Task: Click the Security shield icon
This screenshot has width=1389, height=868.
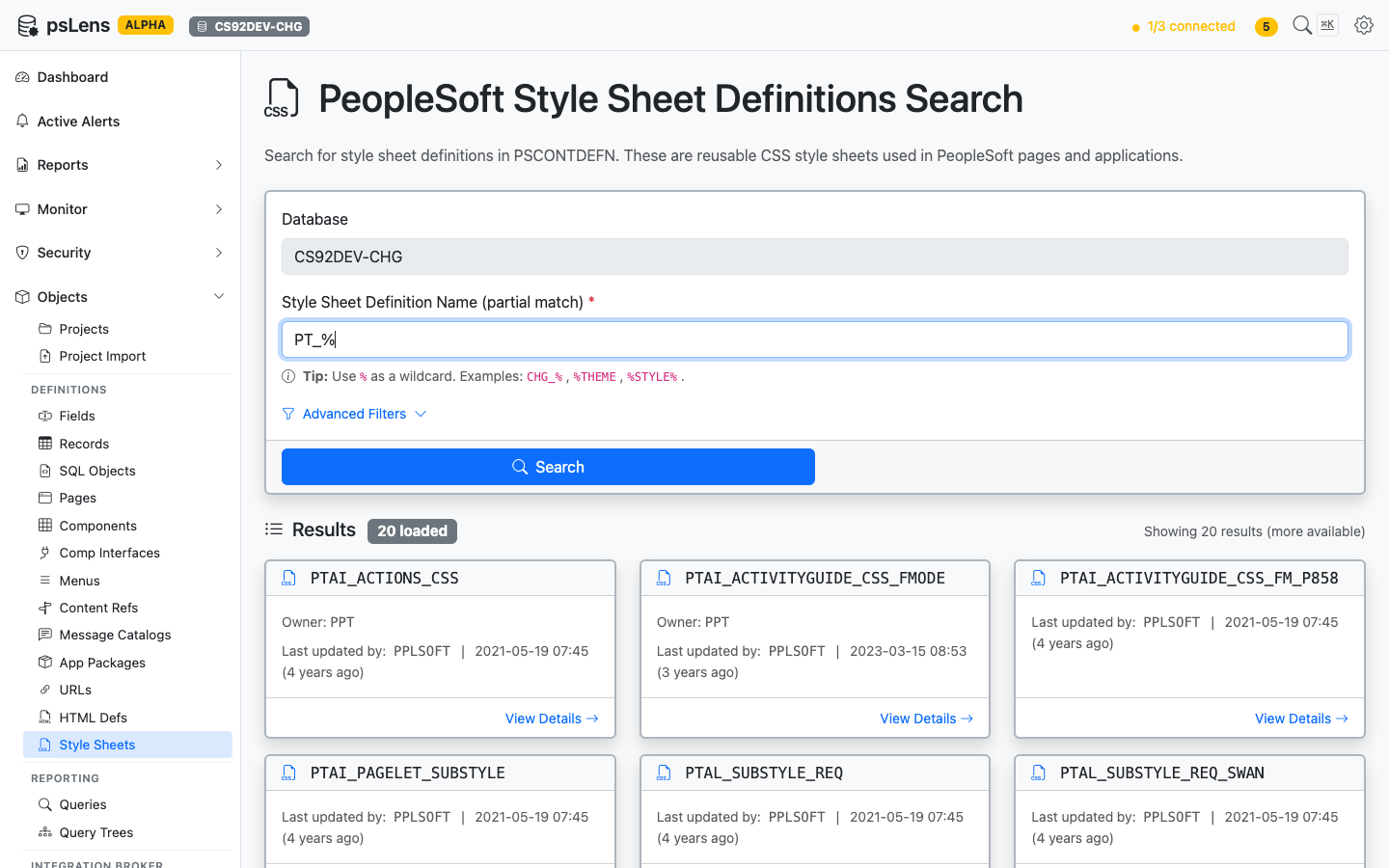Action: 22,253
